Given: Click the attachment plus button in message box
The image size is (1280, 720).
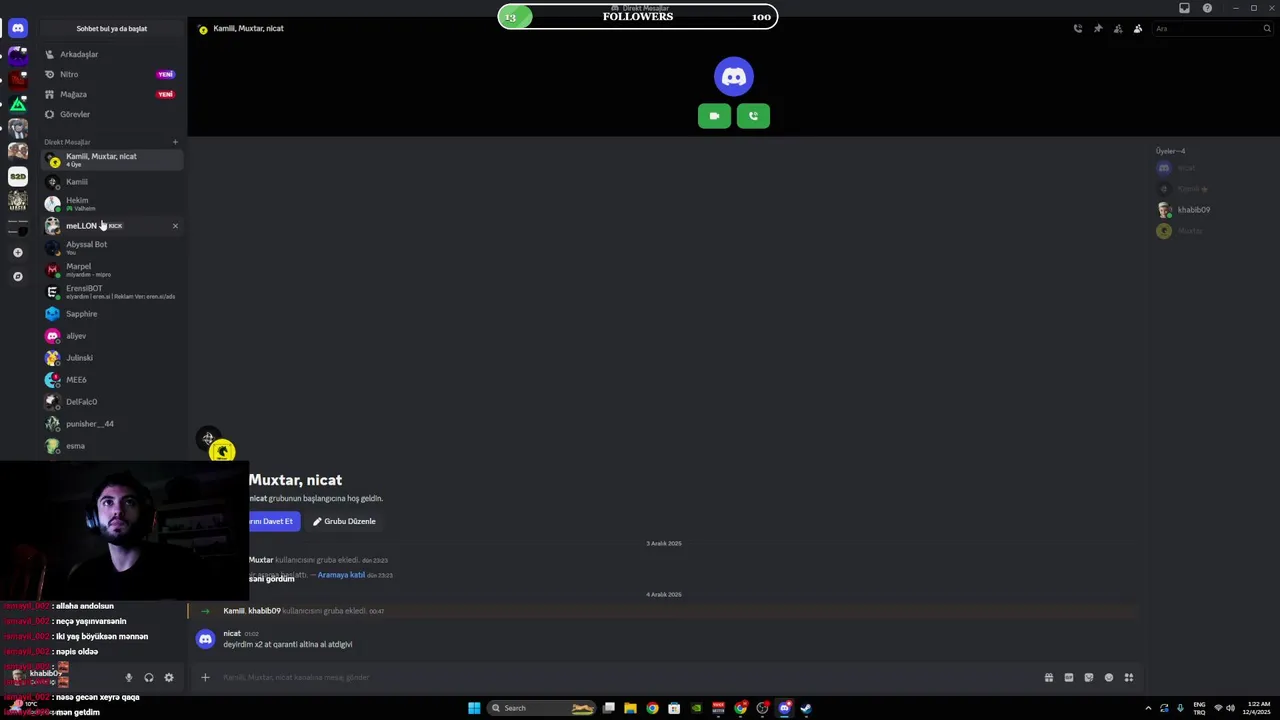Looking at the screenshot, I should [205, 678].
